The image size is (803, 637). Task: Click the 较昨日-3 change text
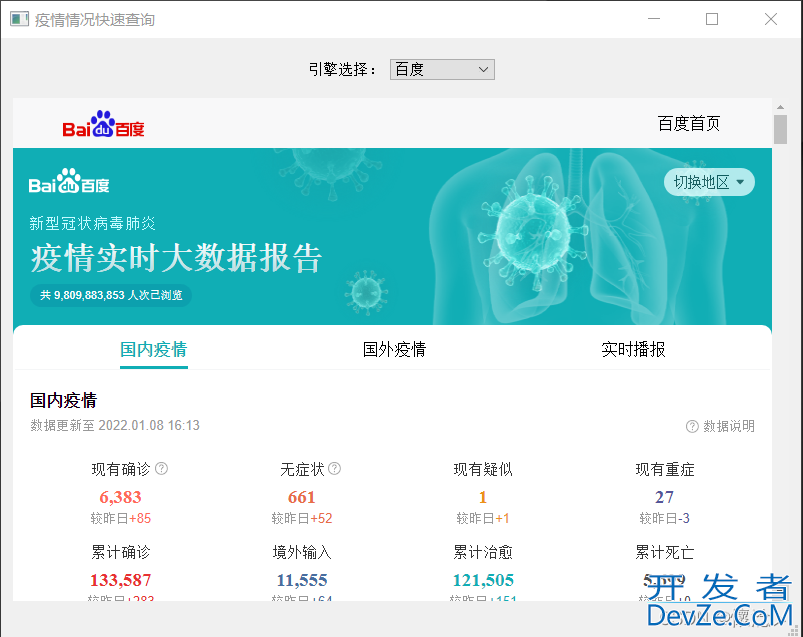(x=664, y=518)
